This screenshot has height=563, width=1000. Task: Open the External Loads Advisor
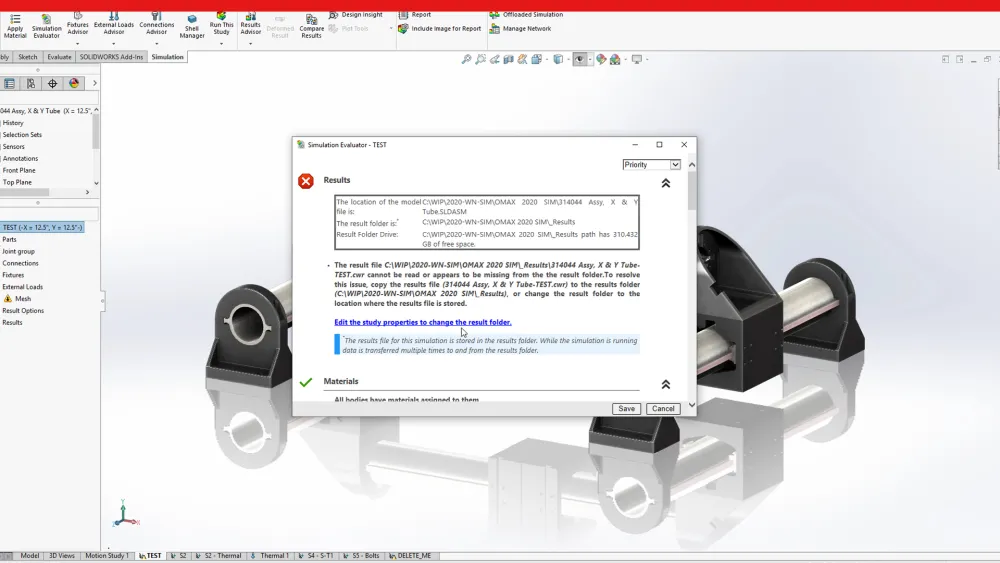point(114,24)
